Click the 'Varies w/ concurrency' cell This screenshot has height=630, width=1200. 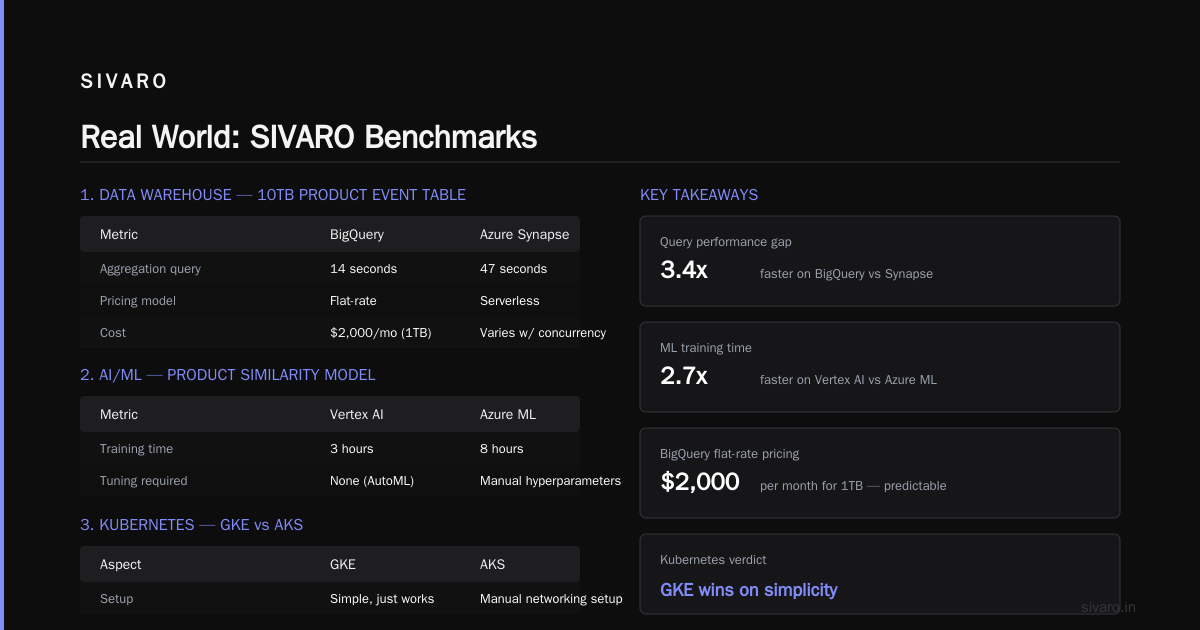coord(543,333)
